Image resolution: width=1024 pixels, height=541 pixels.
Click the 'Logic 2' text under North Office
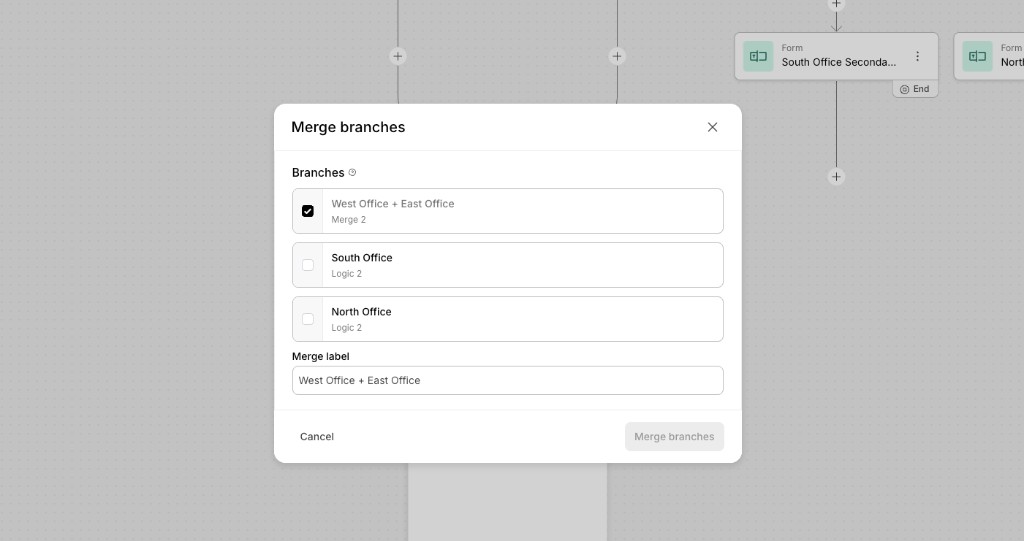click(x=346, y=328)
